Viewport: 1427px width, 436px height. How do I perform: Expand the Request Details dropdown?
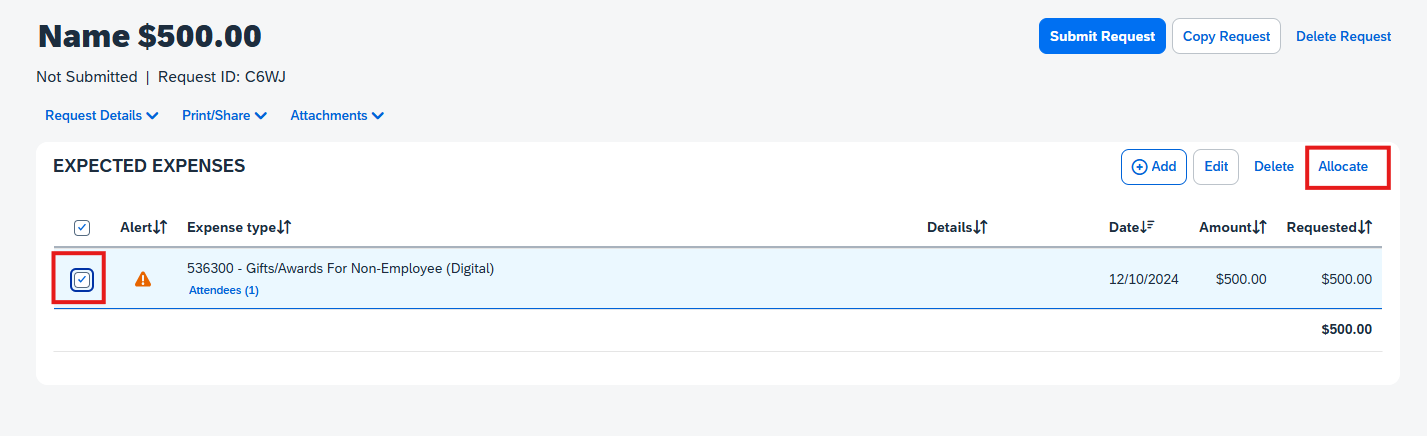point(102,116)
